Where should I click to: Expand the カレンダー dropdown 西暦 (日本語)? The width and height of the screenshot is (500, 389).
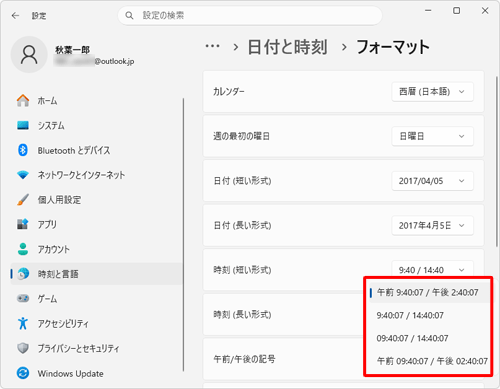pyautogui.click(x=432, y=91)
